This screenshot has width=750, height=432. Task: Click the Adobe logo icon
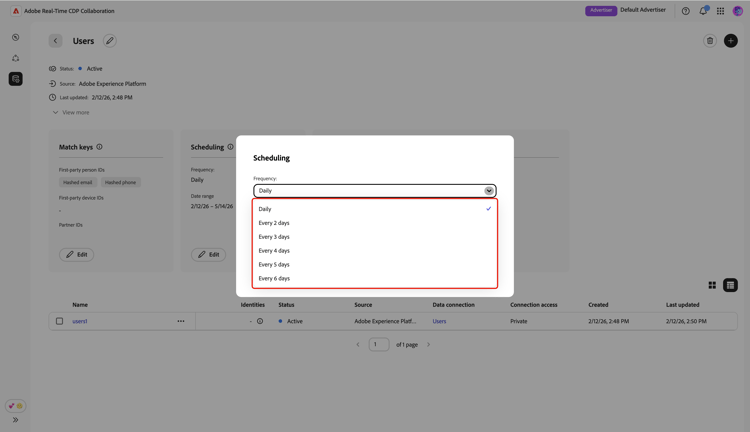click(x=16, y=11)
